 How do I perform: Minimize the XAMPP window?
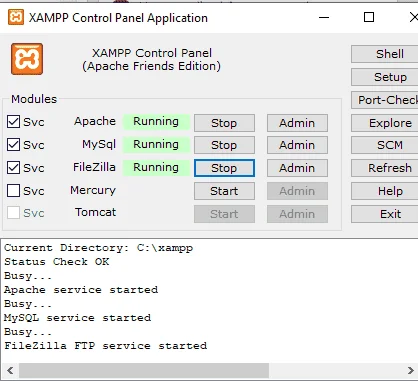tap(324, 17)
